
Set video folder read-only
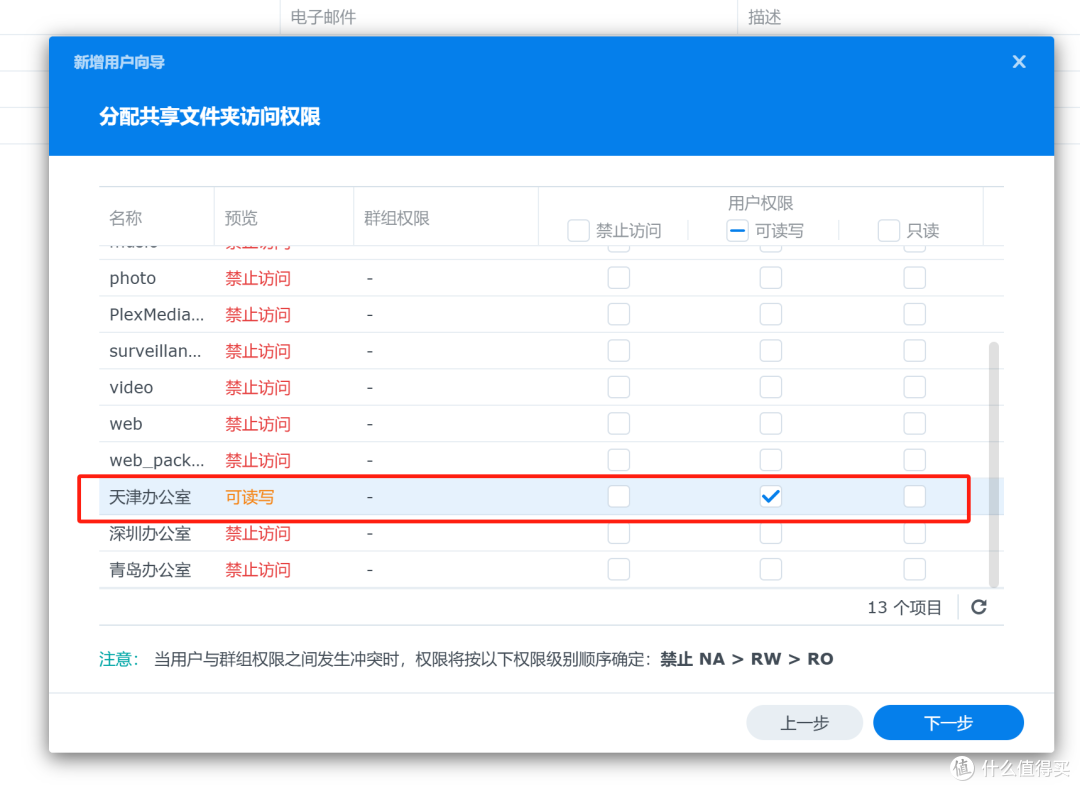915,387
